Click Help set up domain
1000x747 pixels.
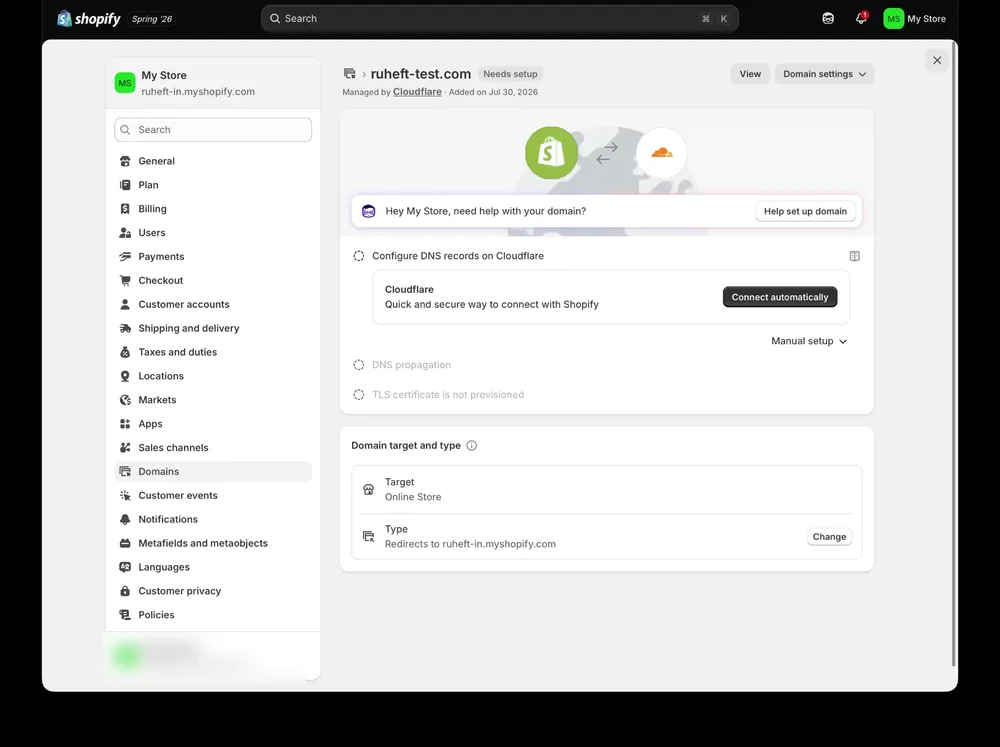point(805,211)
